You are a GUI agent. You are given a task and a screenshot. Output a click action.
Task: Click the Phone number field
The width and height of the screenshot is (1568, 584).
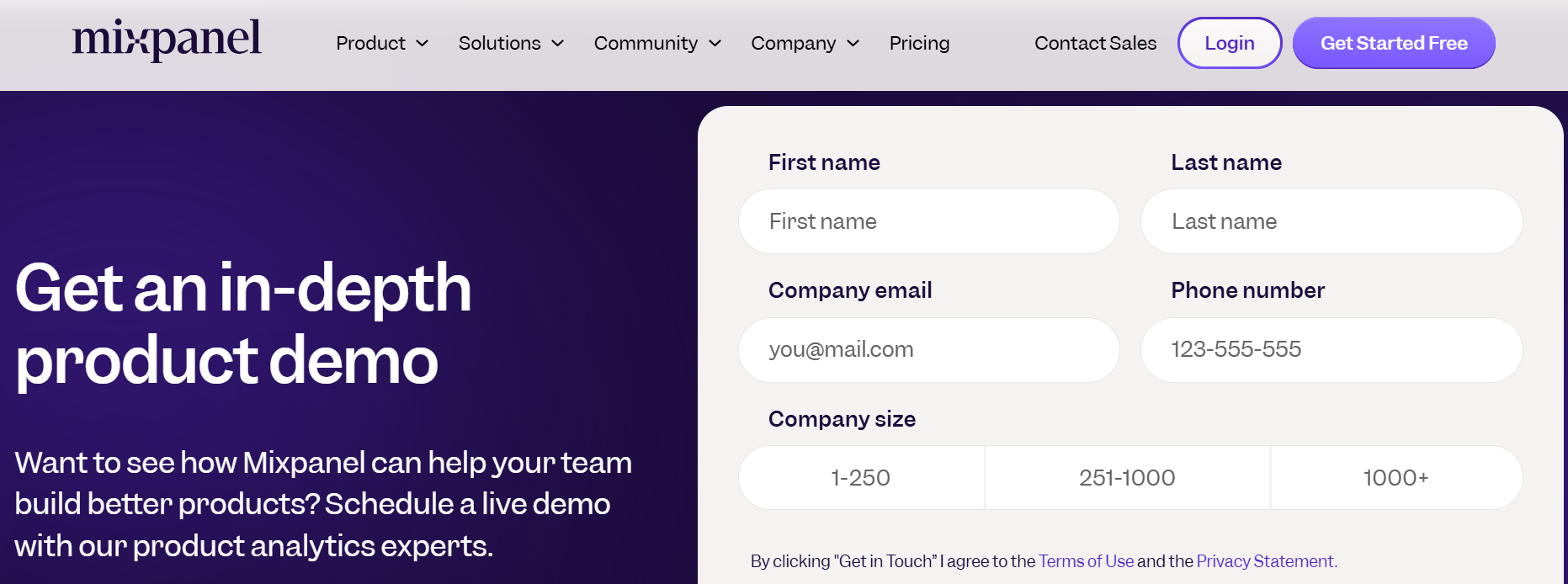pos(1331,349)
